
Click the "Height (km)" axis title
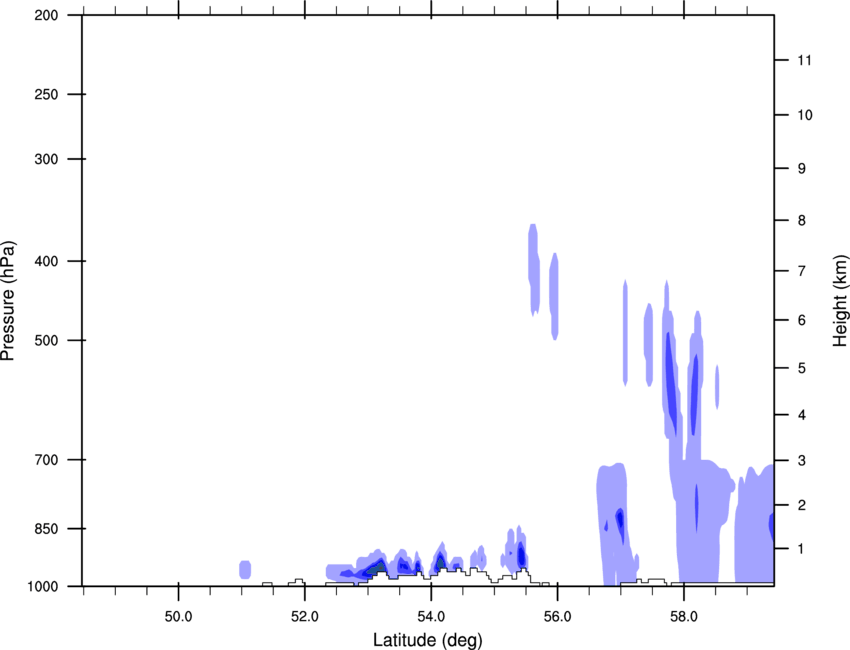839,301
